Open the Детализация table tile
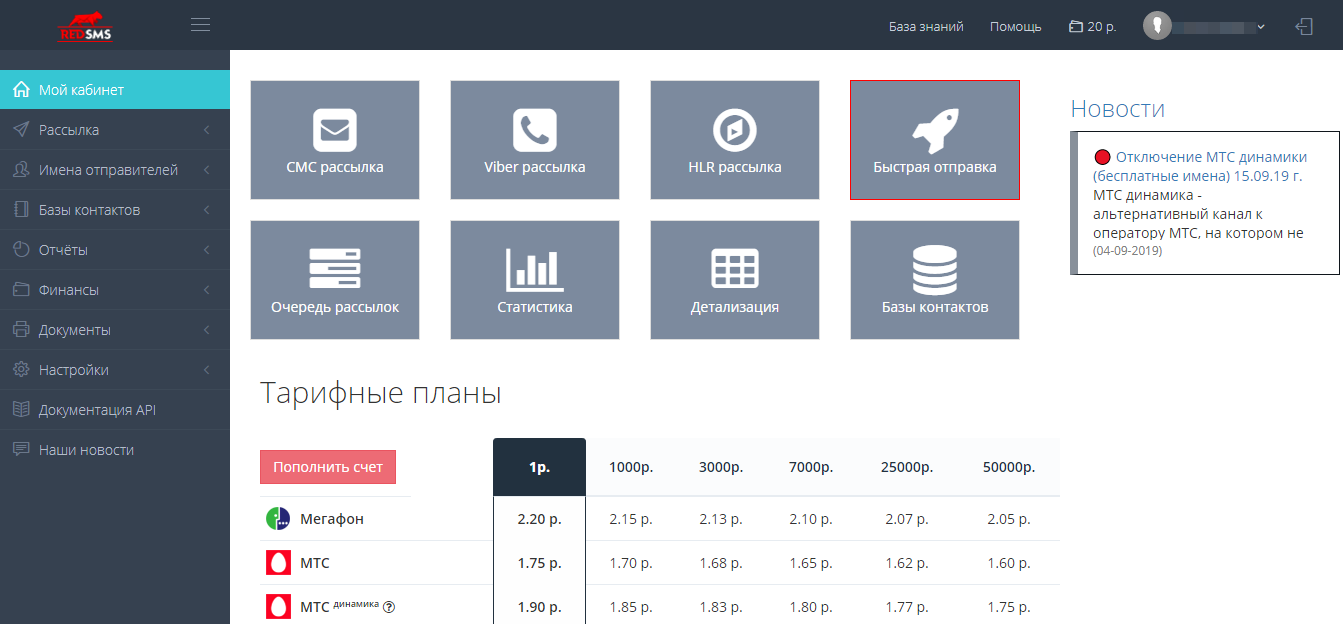This screenshot has height=624, width=1343. 735,280
